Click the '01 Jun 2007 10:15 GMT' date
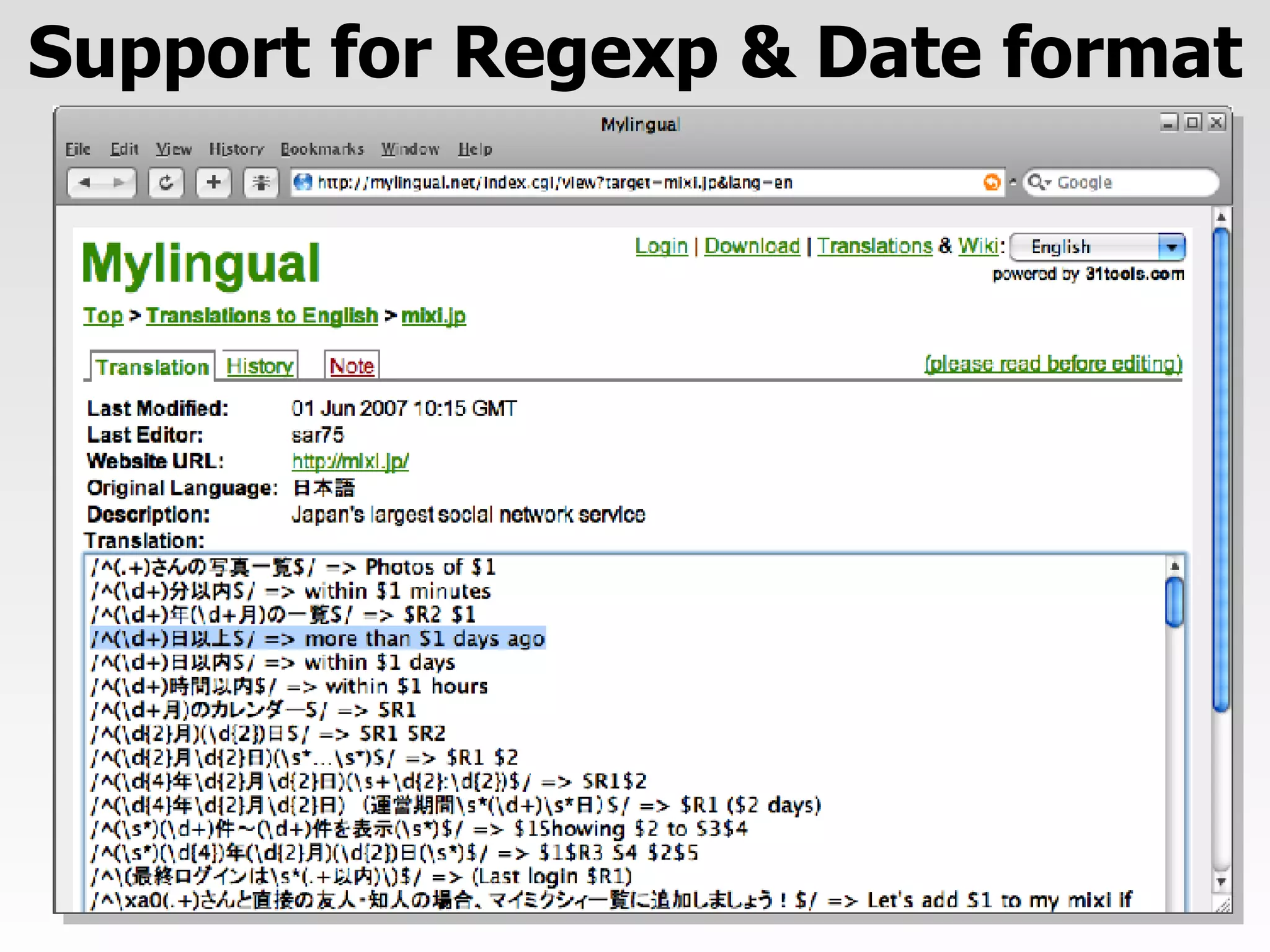Image resolution: width=1270 pixels, height=952 pixels. click(404, 408)
